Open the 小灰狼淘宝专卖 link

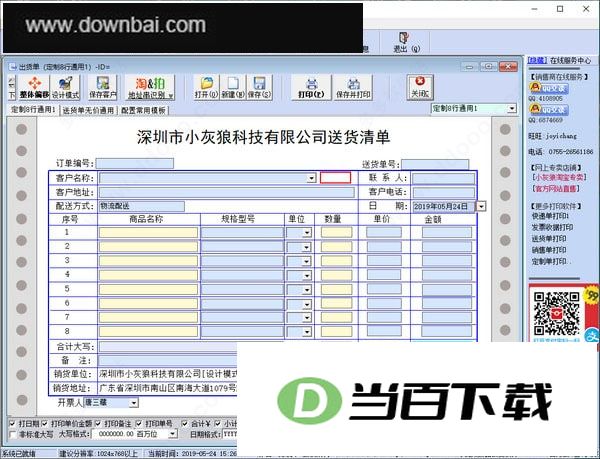[x=559, y=177]
